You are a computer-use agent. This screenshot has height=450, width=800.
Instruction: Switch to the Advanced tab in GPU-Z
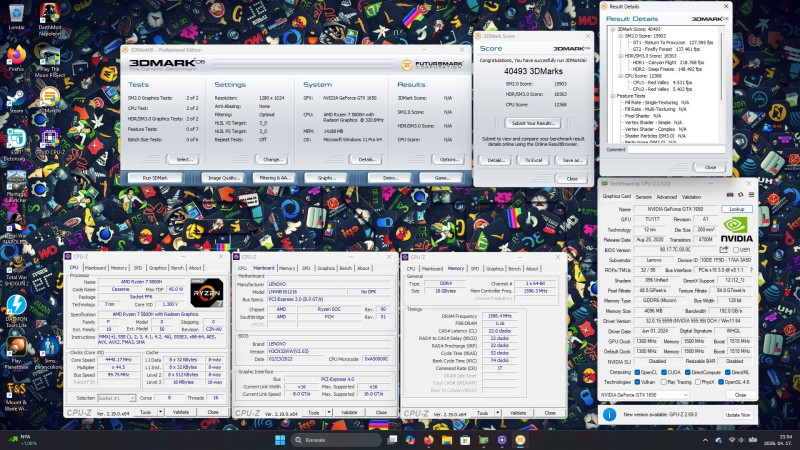coord(666,196)
